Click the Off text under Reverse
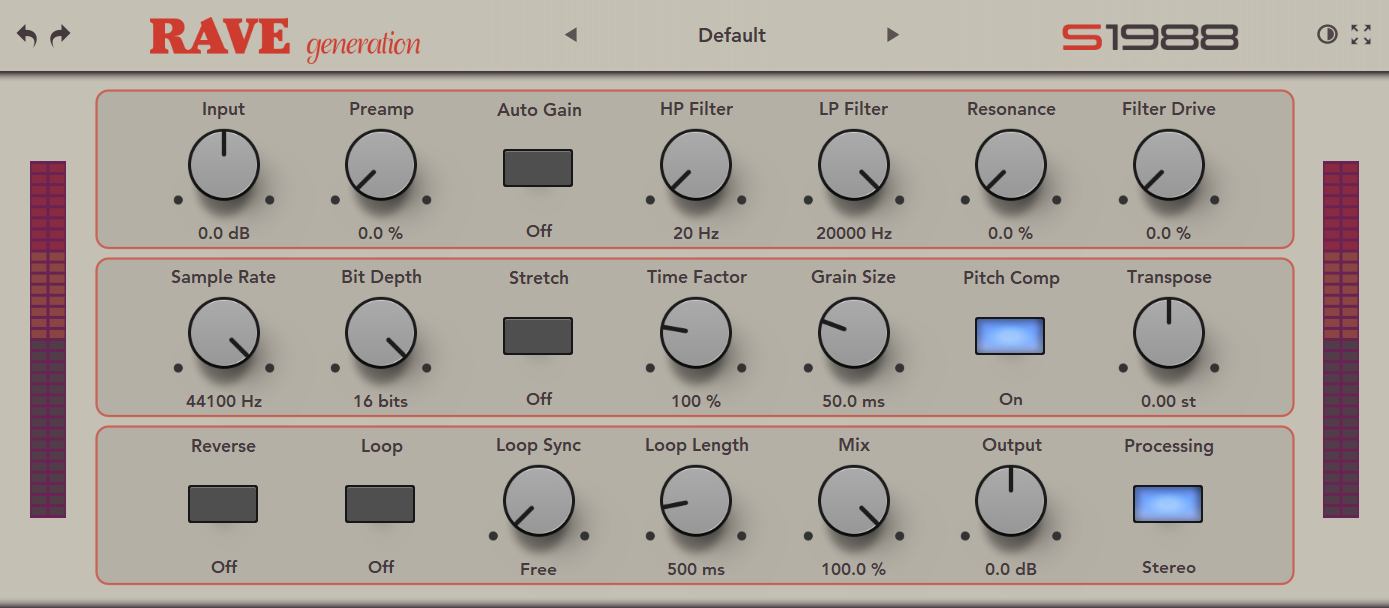Screen dimensions: 1389x608 tap(223, 566)
